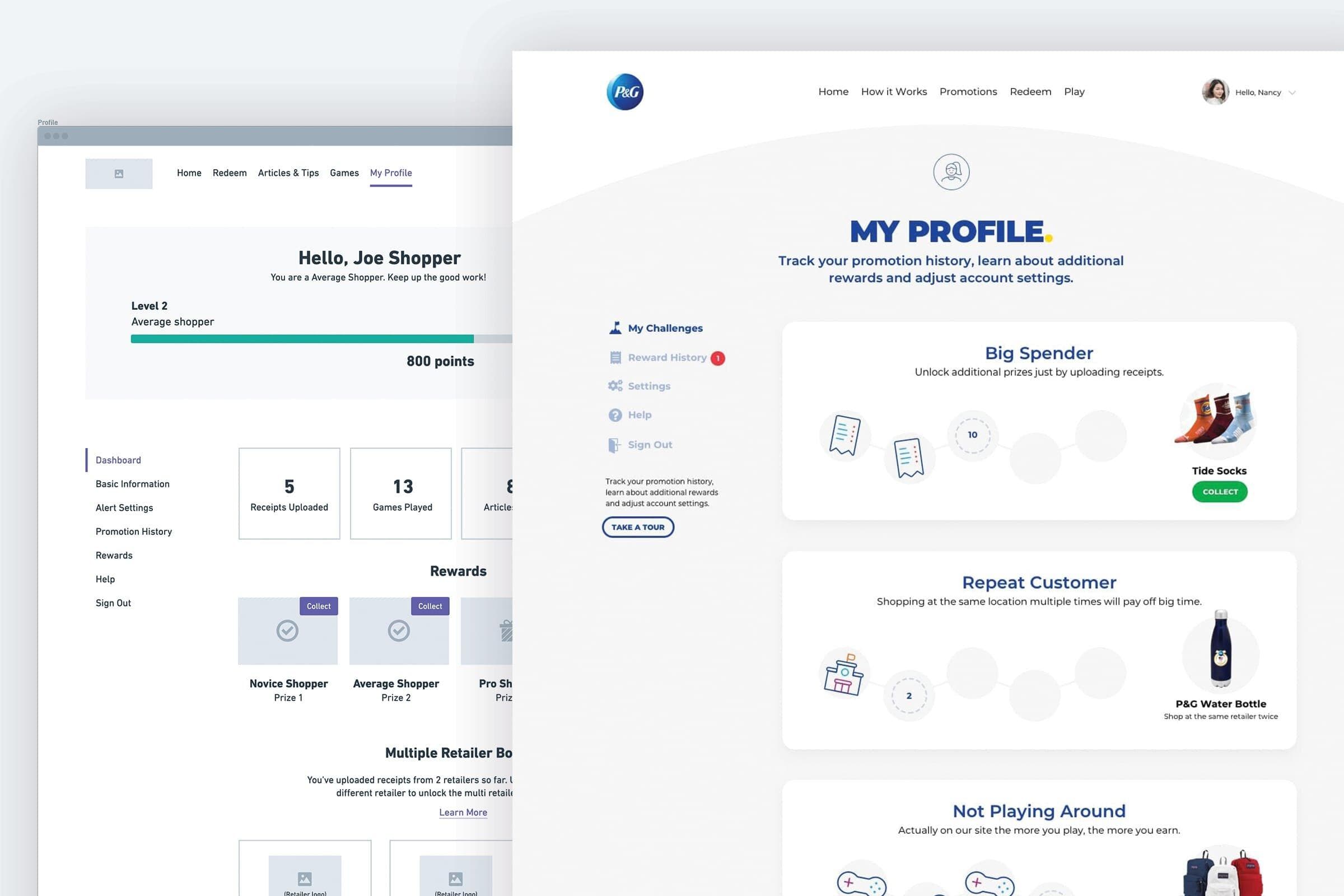
Task: Click the Reward History sidebar icon
Action: coord(614,357)
